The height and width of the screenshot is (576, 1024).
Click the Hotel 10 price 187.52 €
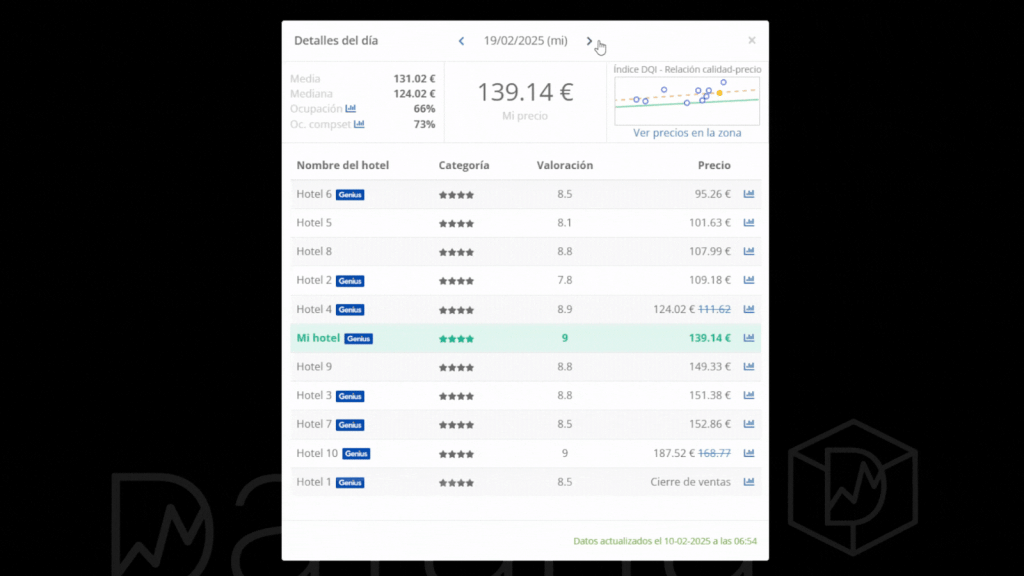pos(674,453)
